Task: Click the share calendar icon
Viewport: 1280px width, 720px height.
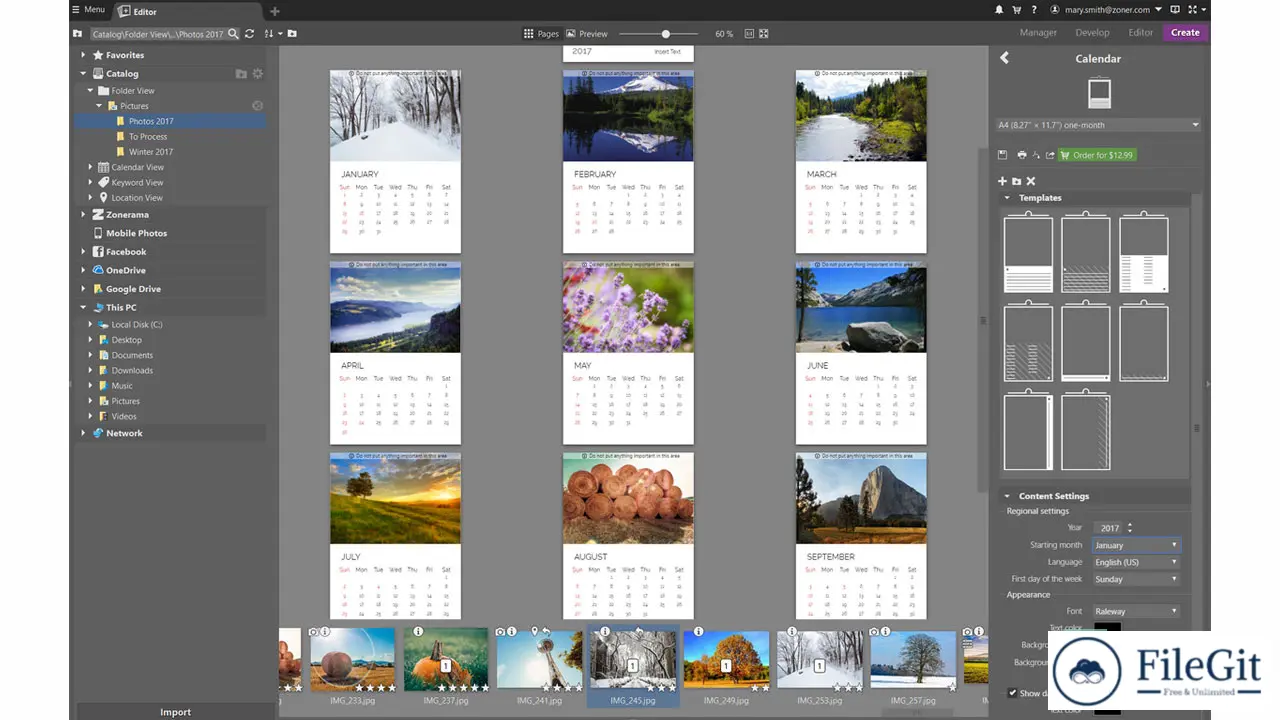Action: (1050, 155)
